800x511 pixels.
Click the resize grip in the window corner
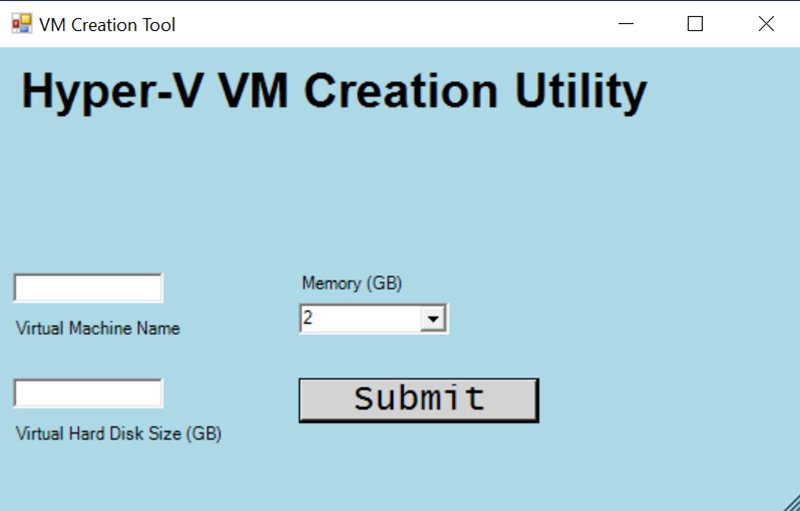pos(790,502)
